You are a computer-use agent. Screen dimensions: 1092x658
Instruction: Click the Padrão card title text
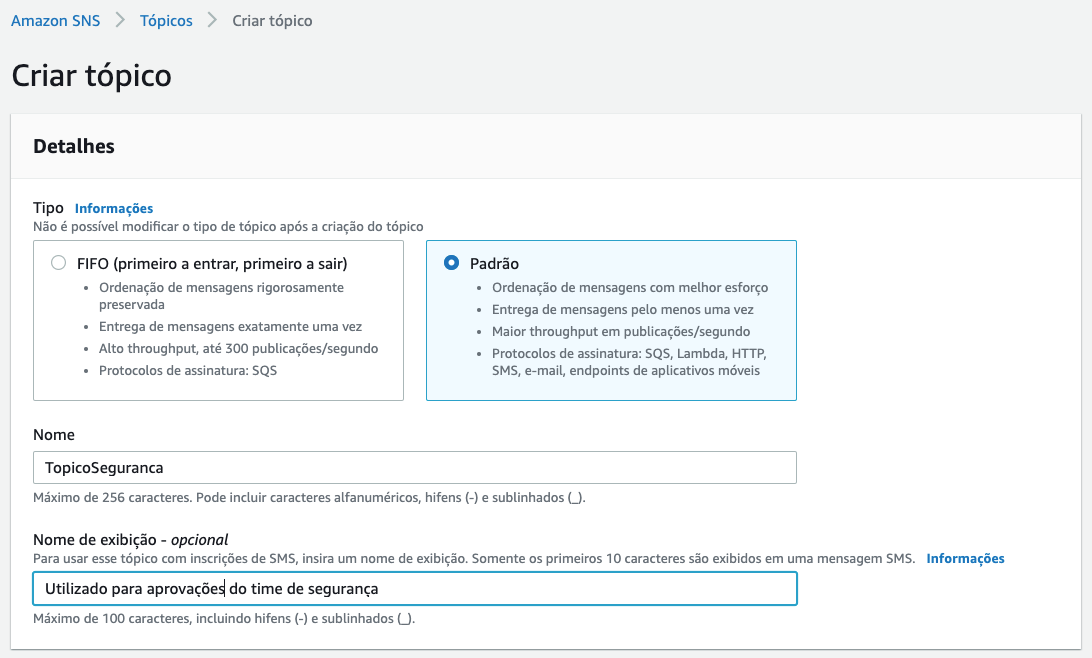[494, 263]
